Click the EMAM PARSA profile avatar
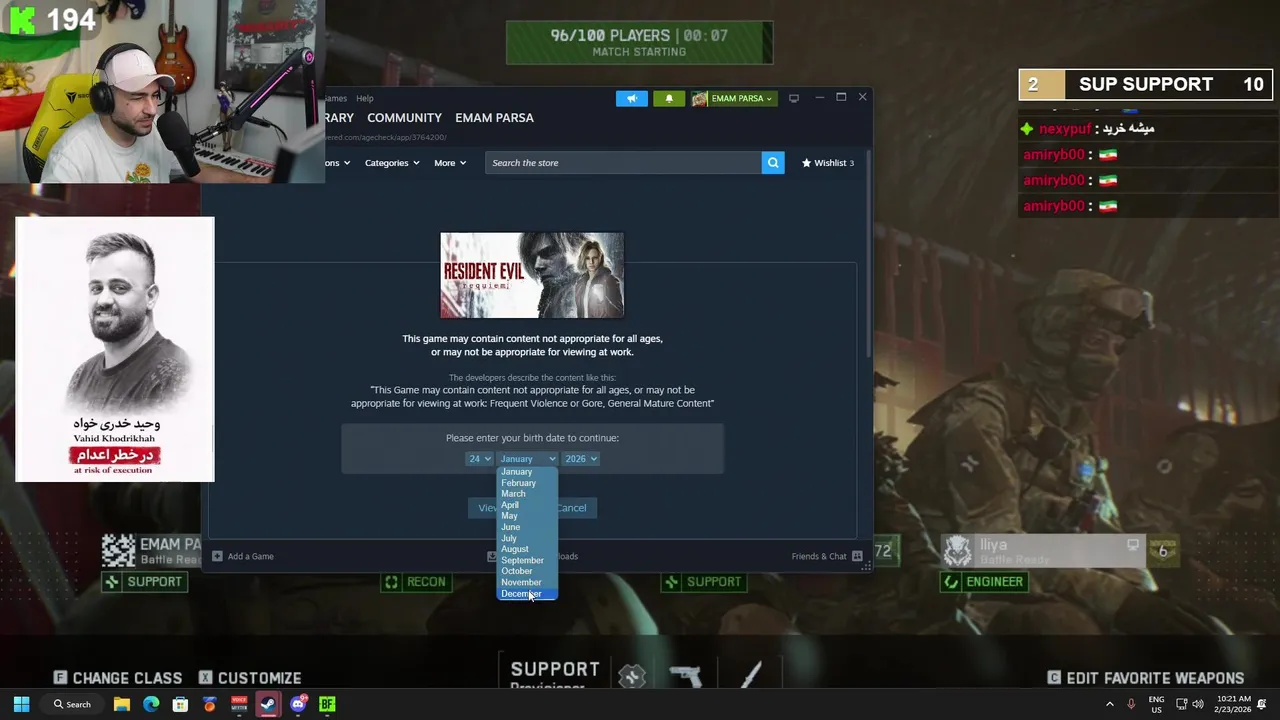Image resolution: width=1280 pixels, height=720 pixels. click(x=700, y=98)
